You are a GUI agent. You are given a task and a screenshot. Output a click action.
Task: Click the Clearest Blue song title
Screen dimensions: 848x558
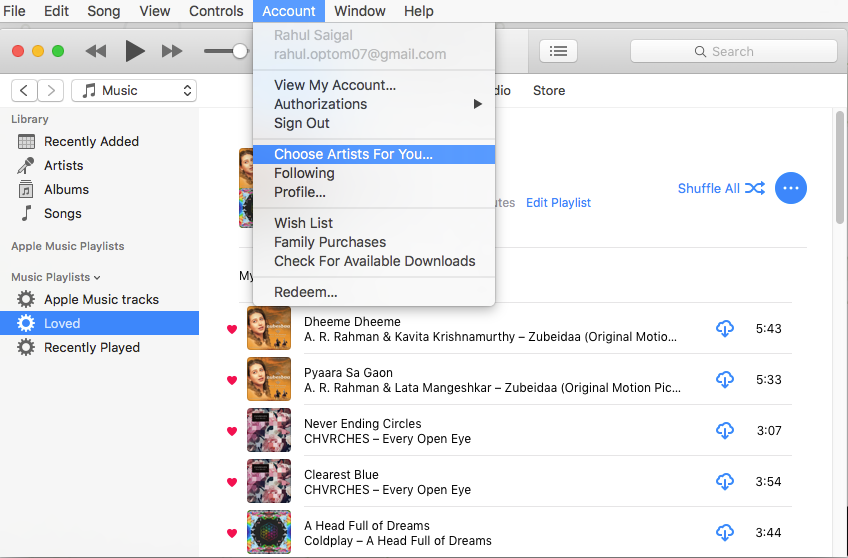341,474
